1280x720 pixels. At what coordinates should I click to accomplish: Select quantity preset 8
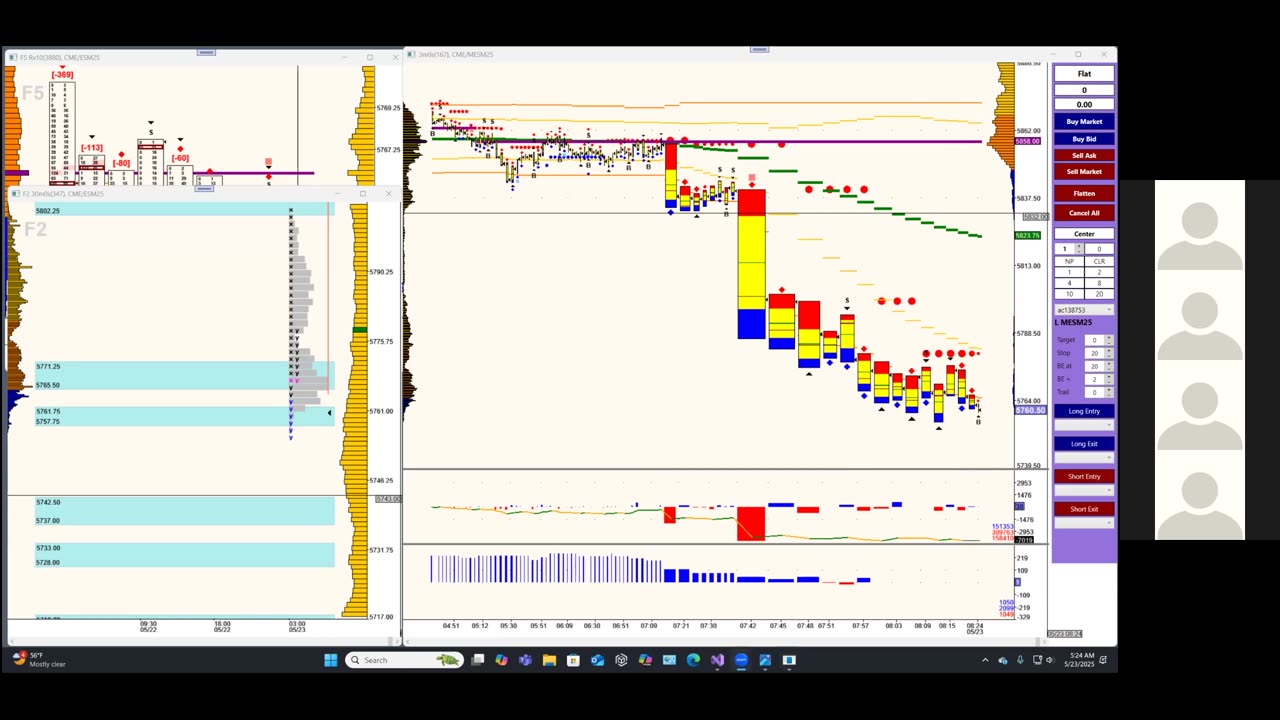(x=1099, y=283)
